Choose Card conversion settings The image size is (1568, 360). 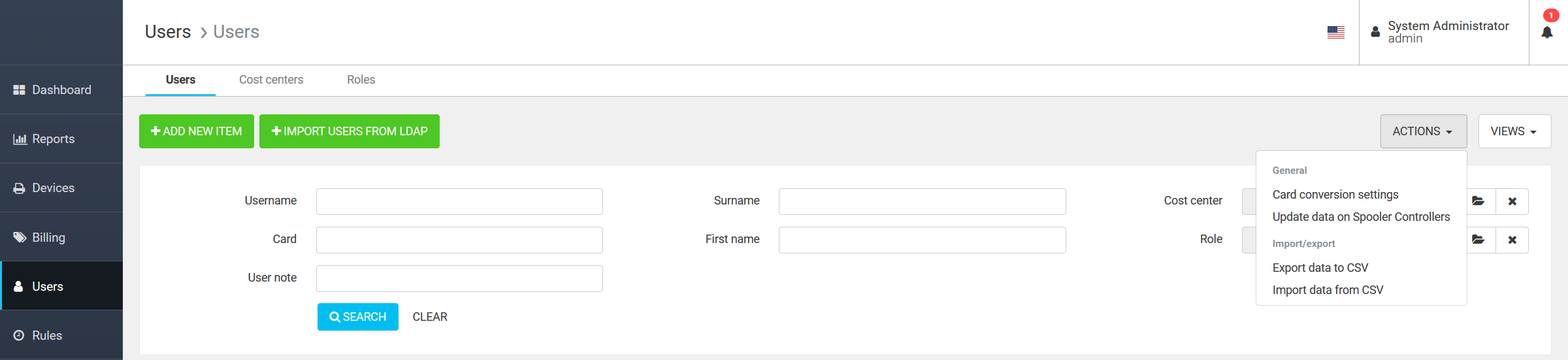point(1335,195)
